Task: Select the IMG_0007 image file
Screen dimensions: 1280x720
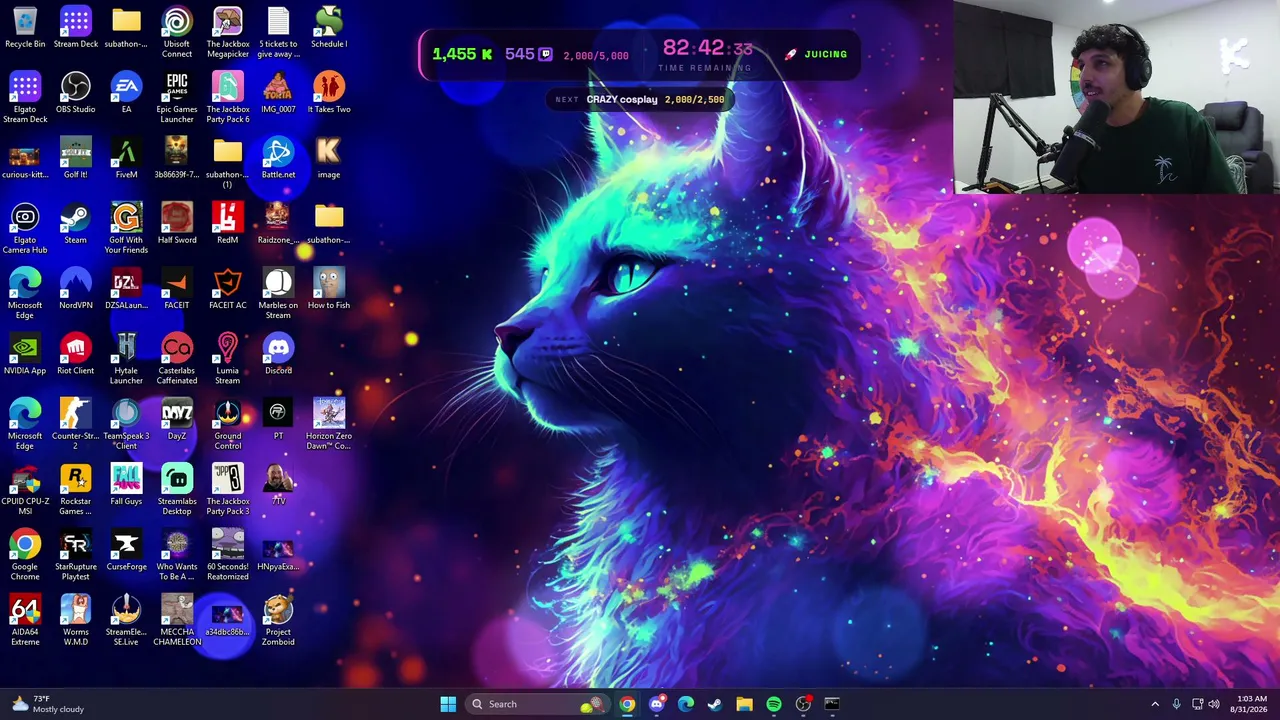Action: point(278,93)
